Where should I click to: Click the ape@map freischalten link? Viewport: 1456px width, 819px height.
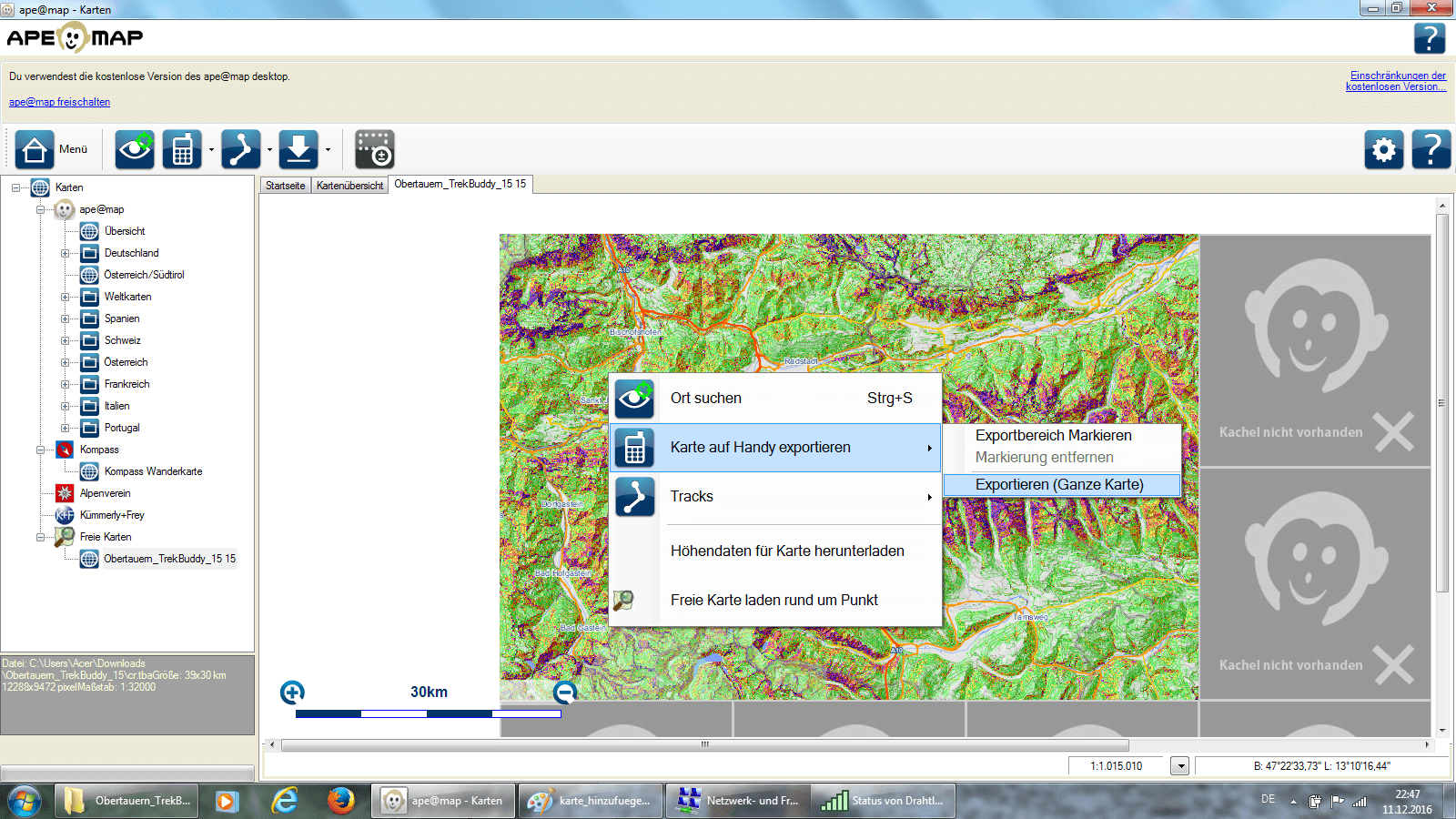click(x=59, y=102)
